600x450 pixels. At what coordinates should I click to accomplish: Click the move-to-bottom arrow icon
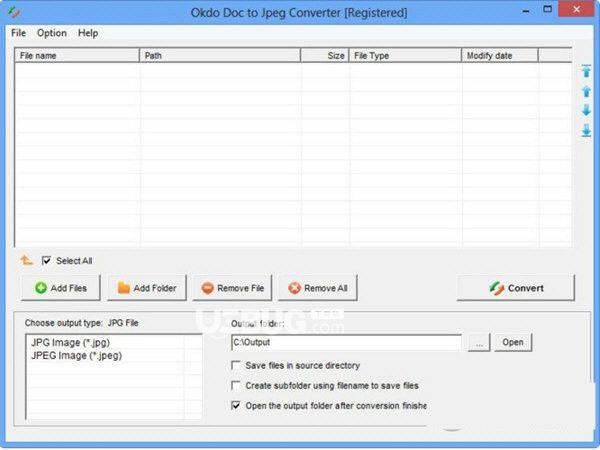coord(586,130)
